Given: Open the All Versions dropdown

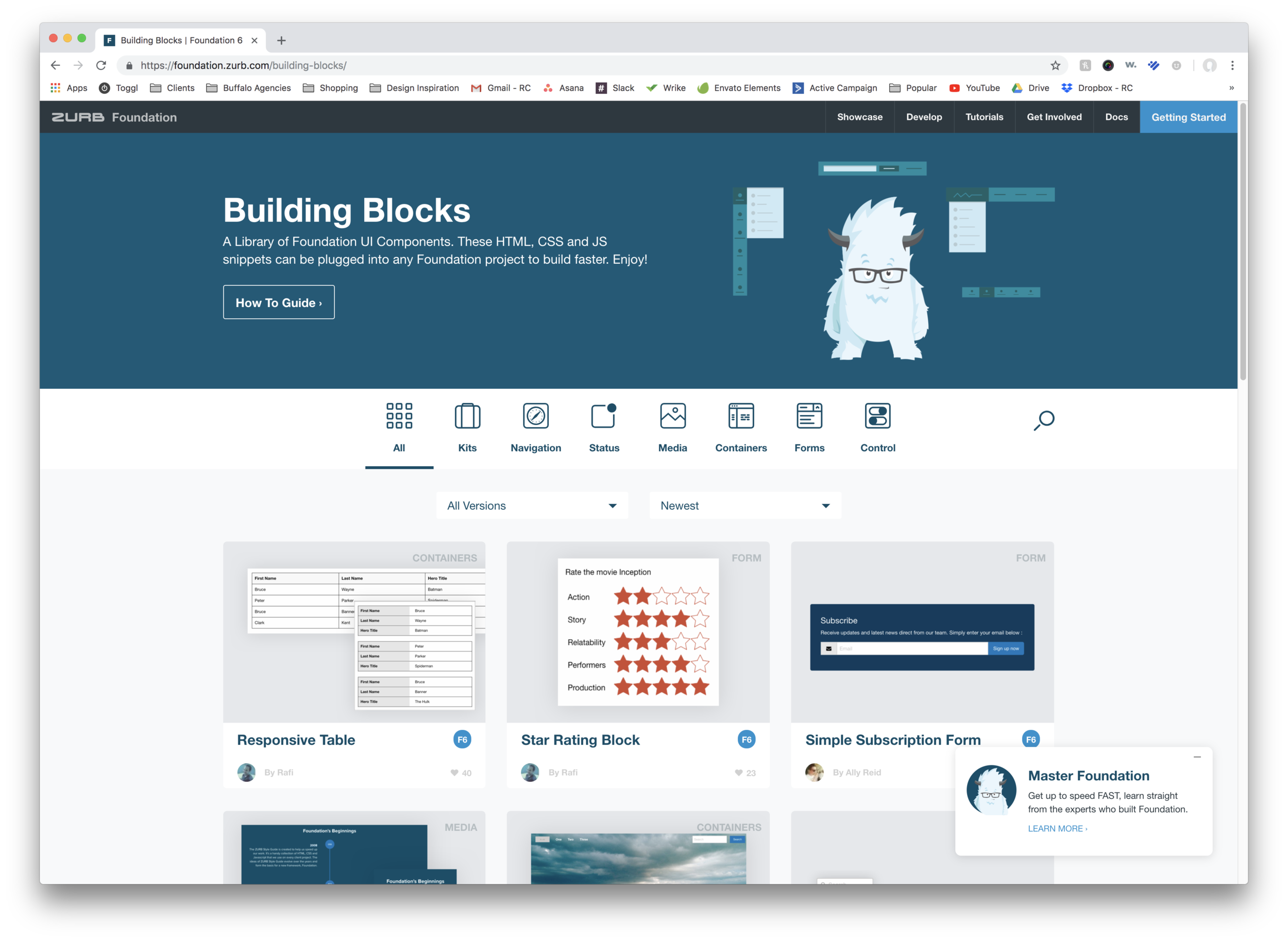Looking at the screenshot, I should pyautogui.click(x=531, y=505).
